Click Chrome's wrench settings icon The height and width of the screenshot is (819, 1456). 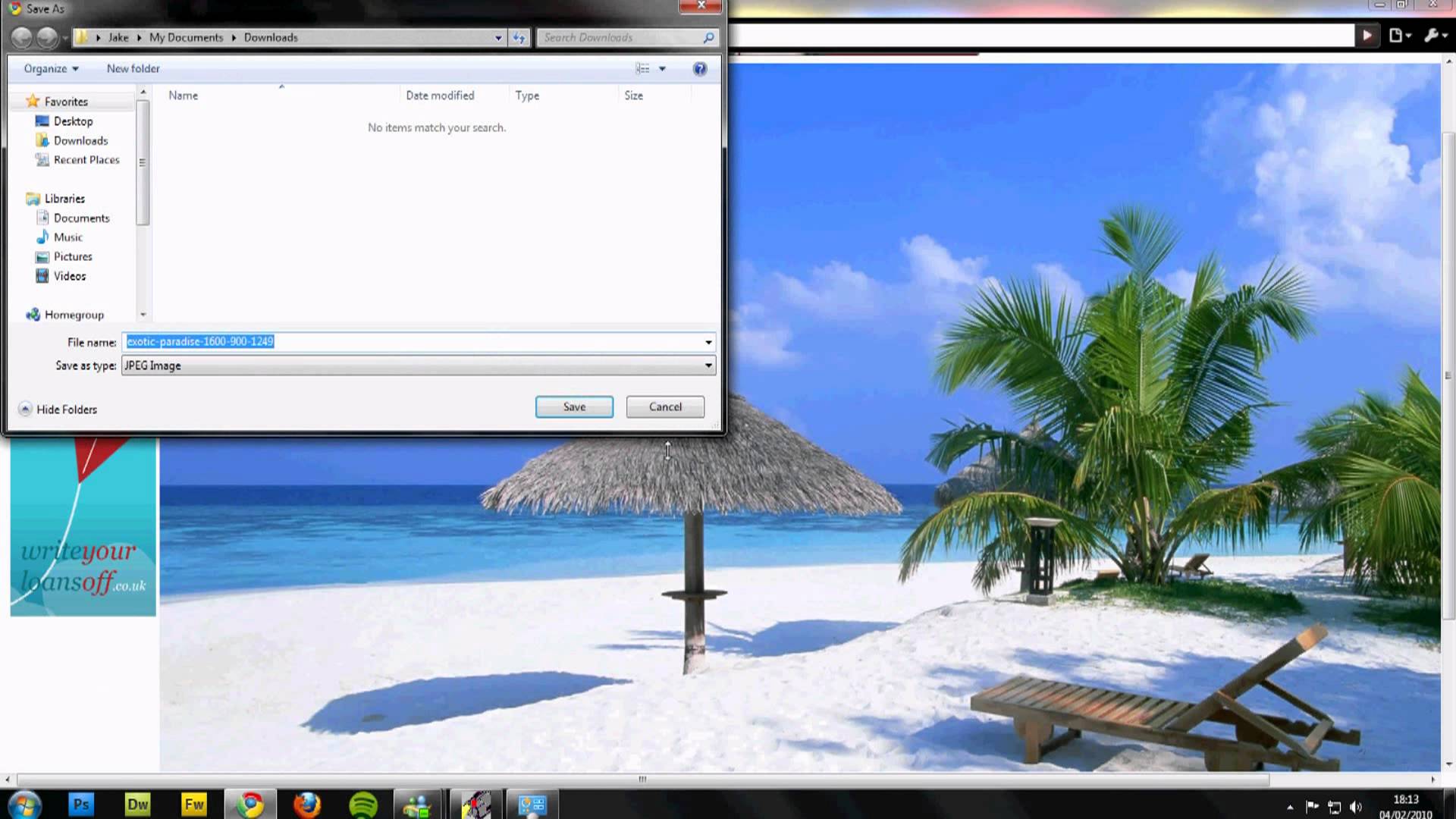click(x=1432, y=36)
